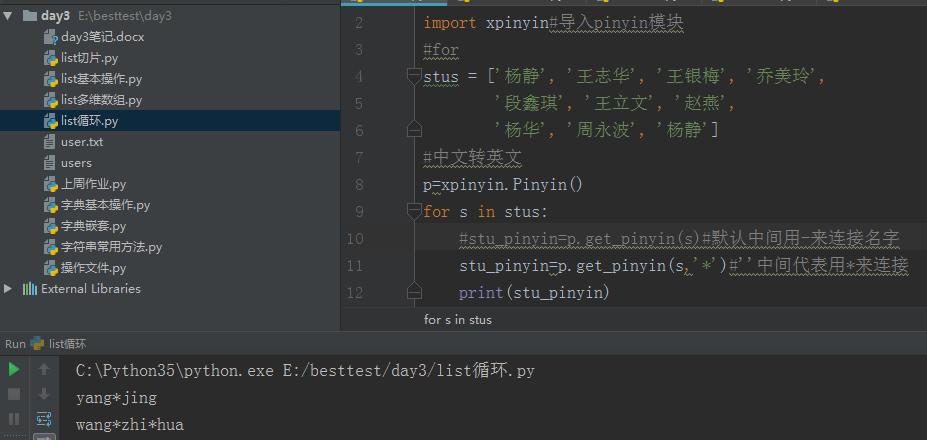The image size is (927, 440).
Task: Click the 'for s in stus:' statement
Action: [x=486, y=212]
